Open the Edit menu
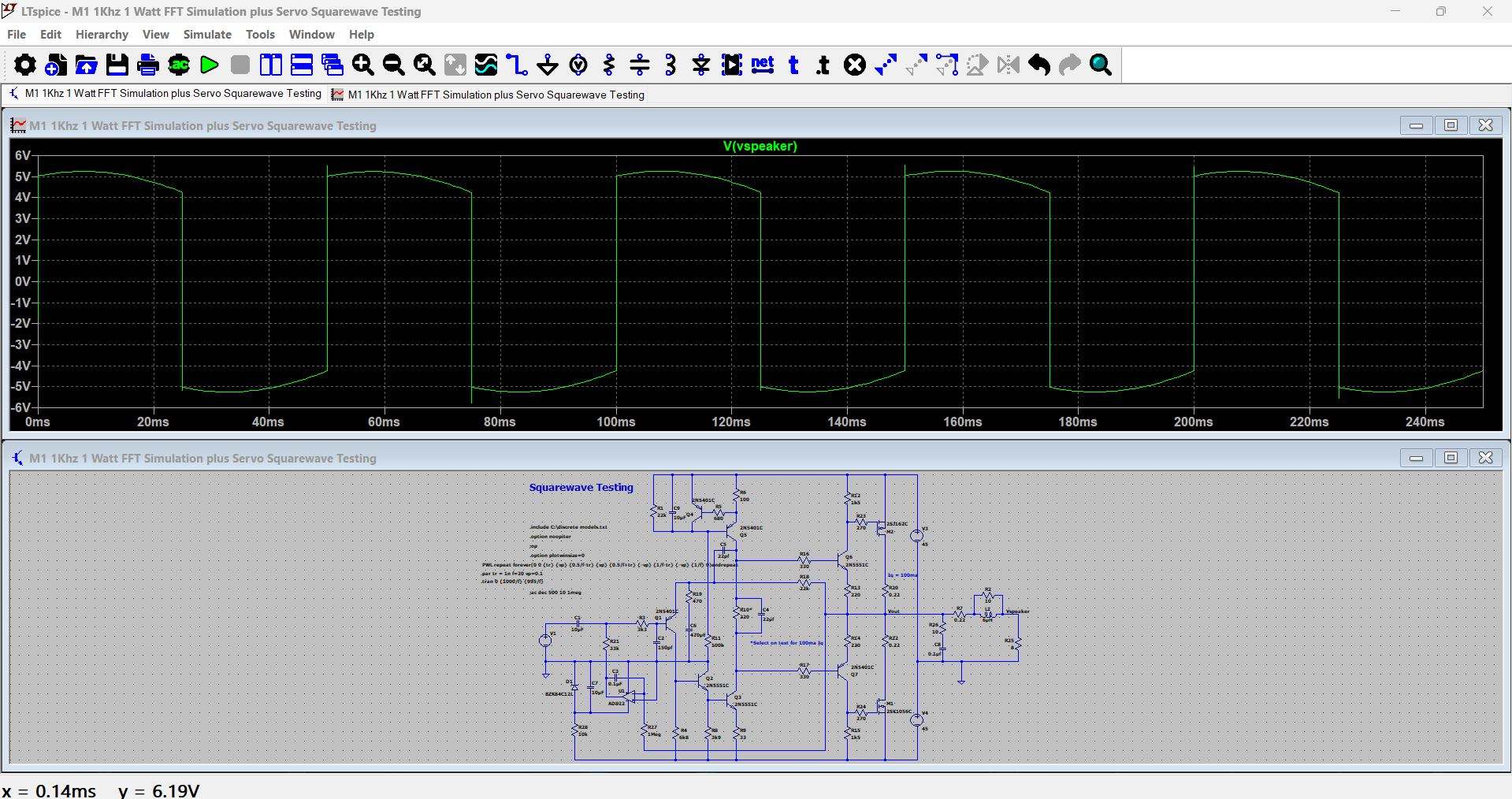This screenshot has width=1512, height=799. pos(50,35)
